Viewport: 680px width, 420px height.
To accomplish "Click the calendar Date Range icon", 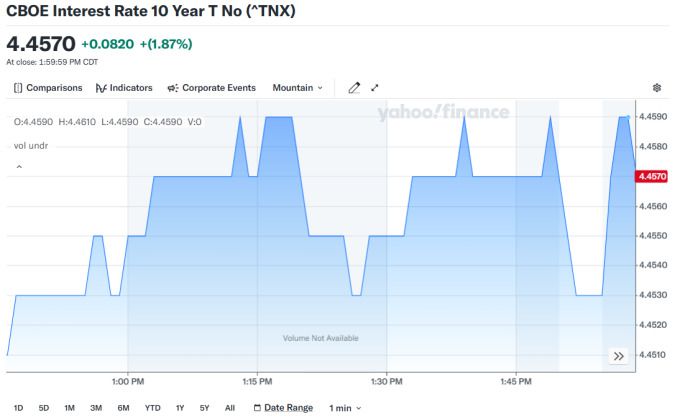I will click(257, 408).
